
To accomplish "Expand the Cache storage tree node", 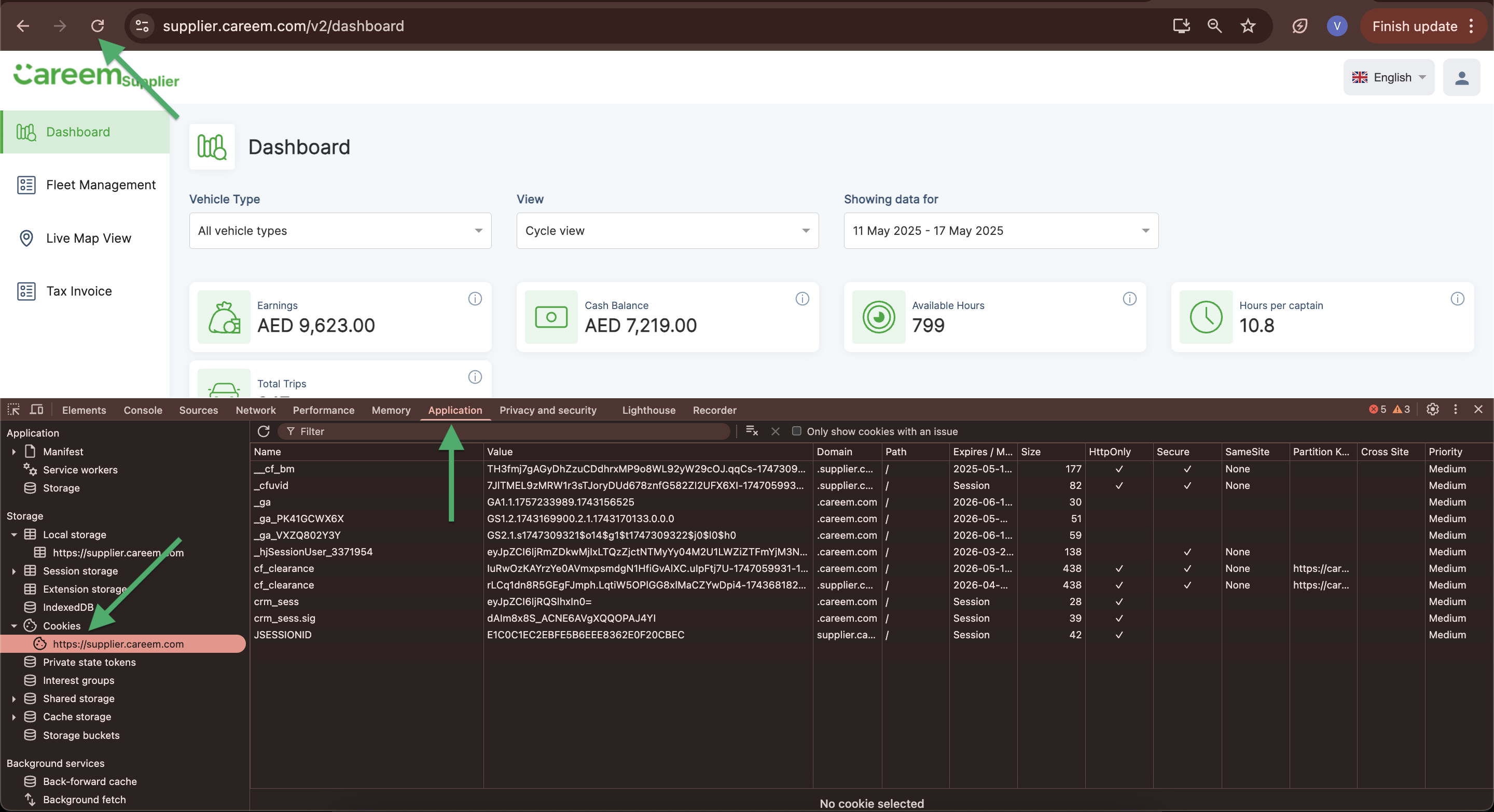I will point(13,717).
